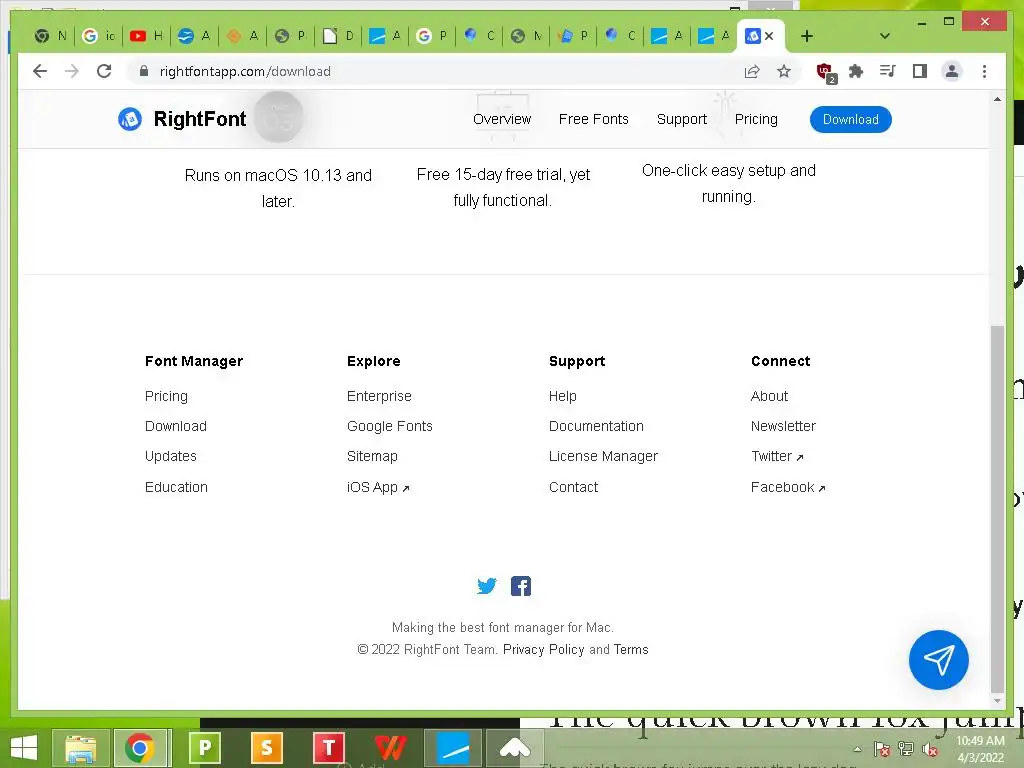Screen dimensions: 1024x768
Task: Click the Chrome icon in the taskbar
Action: click(x=140, y=748)
